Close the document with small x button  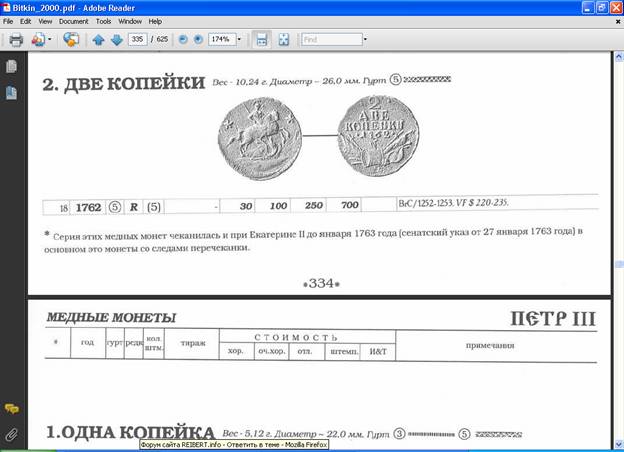click(x=618, y=22)
